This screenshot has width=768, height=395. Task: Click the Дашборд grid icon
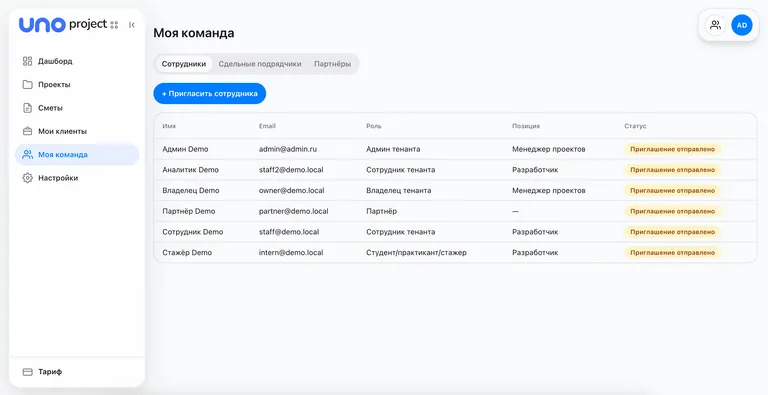pyautogui.click(x=27, y=61)
